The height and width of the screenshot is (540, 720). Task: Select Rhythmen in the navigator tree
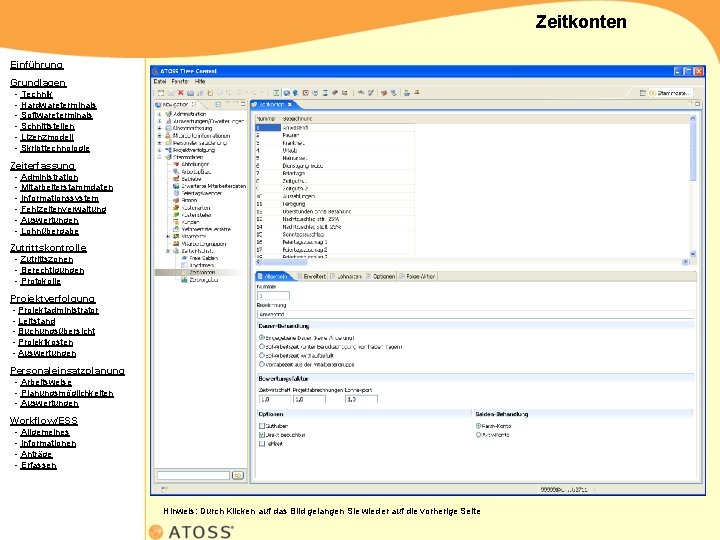[202, 265]
